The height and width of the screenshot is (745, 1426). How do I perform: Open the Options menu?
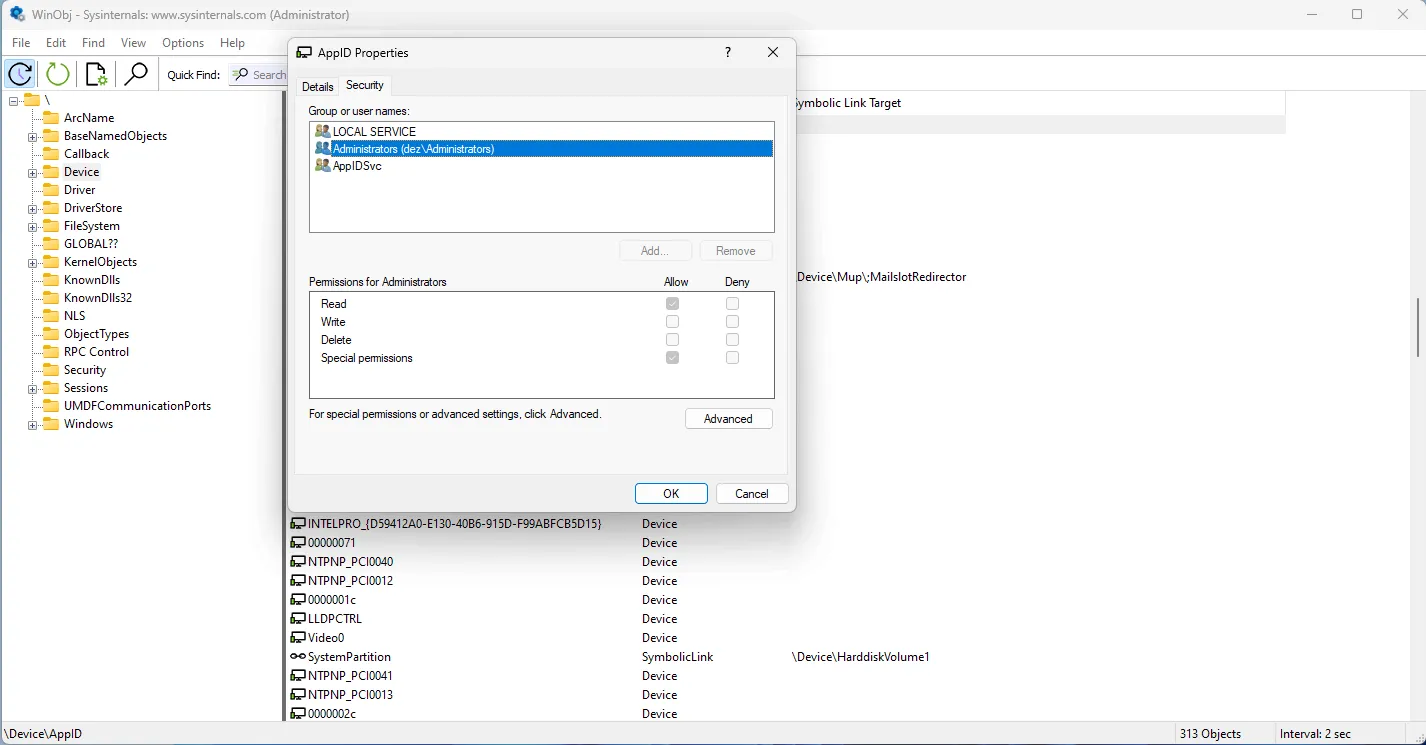[183, 43]
